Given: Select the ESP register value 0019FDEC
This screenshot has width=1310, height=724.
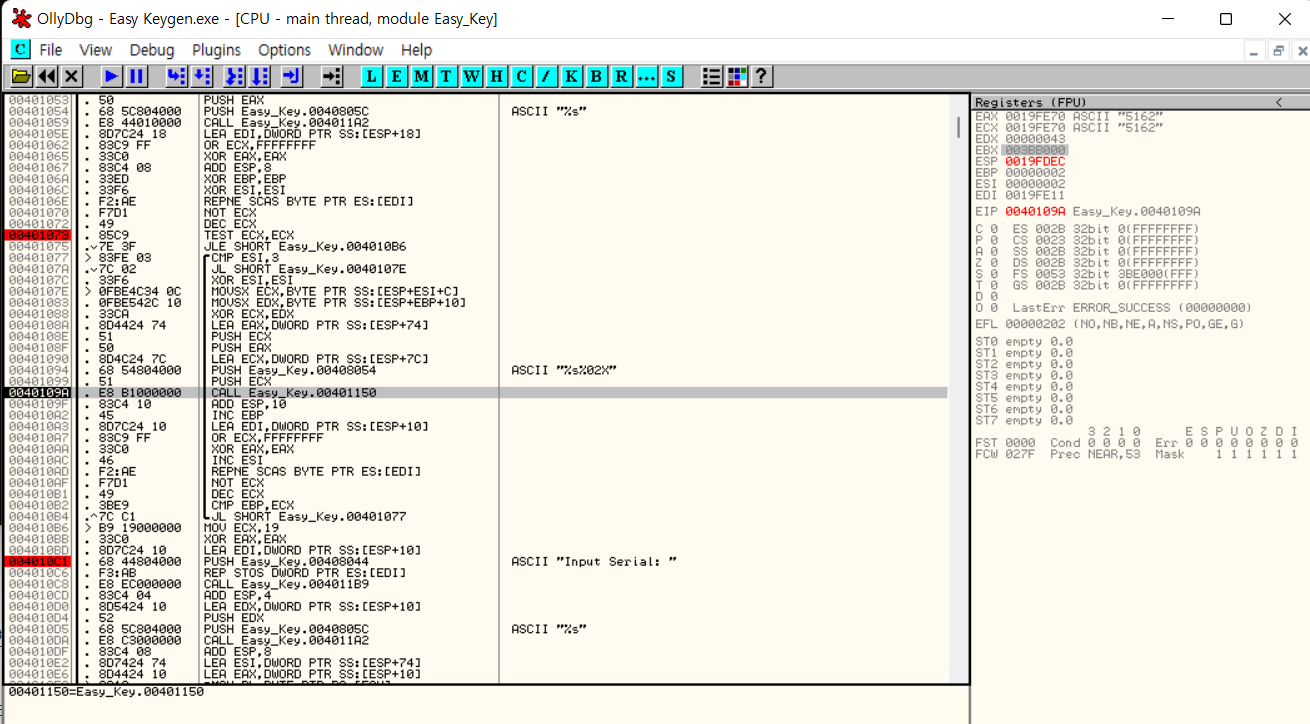Looking at the screenshot, I should 1035,161.
